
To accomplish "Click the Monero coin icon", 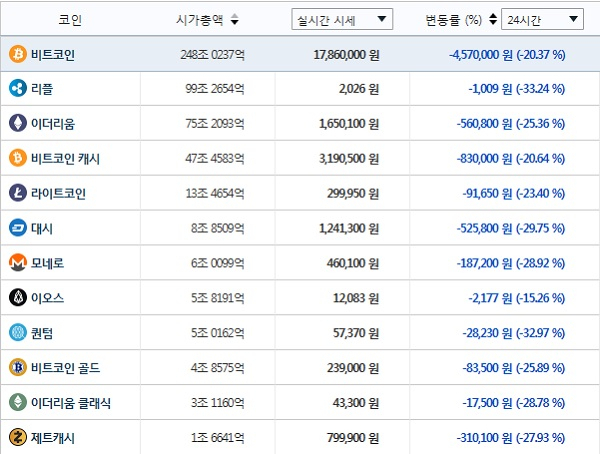I will tap(18, 263).
